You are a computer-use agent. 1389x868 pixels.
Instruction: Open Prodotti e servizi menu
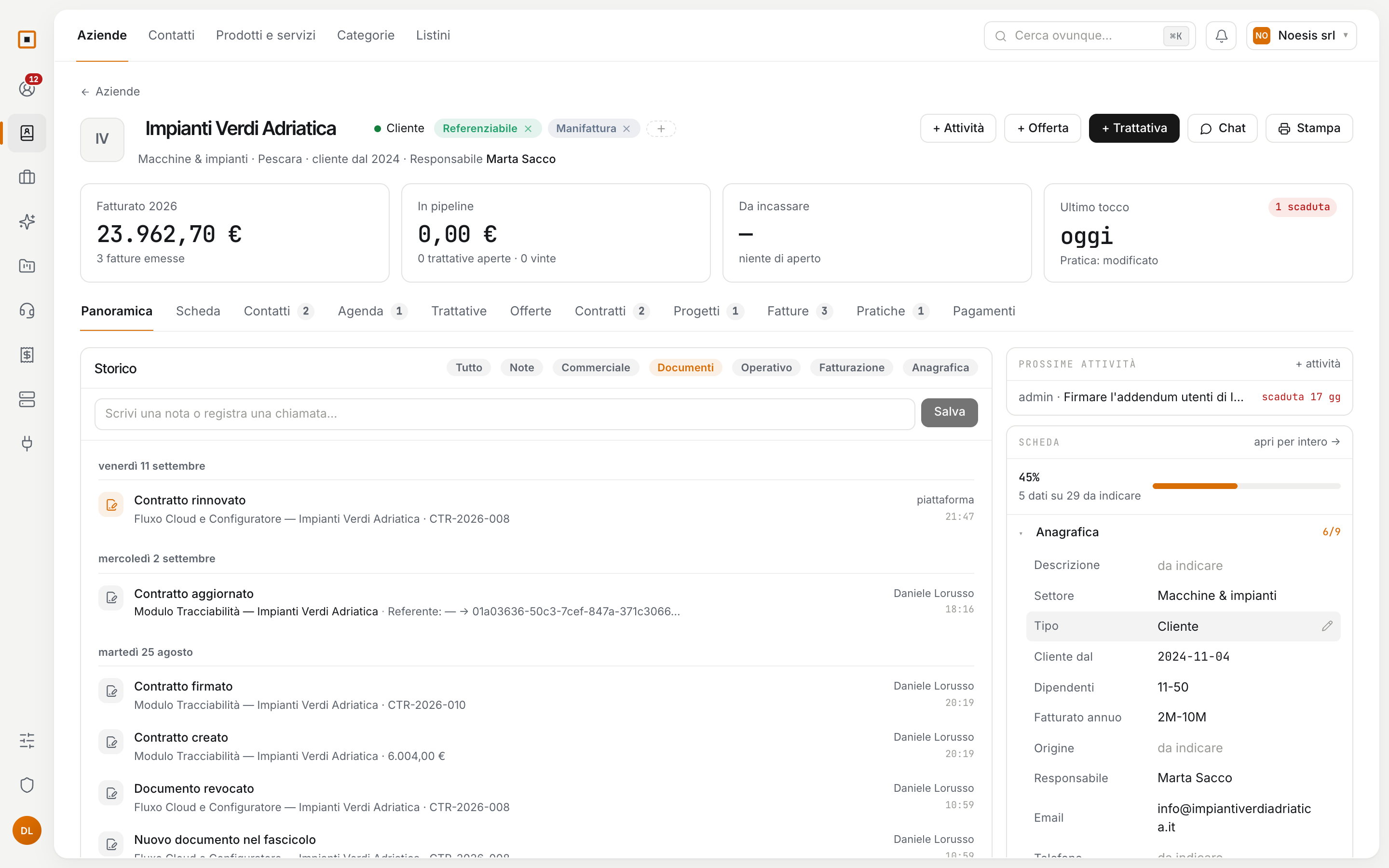click(266, 35)
